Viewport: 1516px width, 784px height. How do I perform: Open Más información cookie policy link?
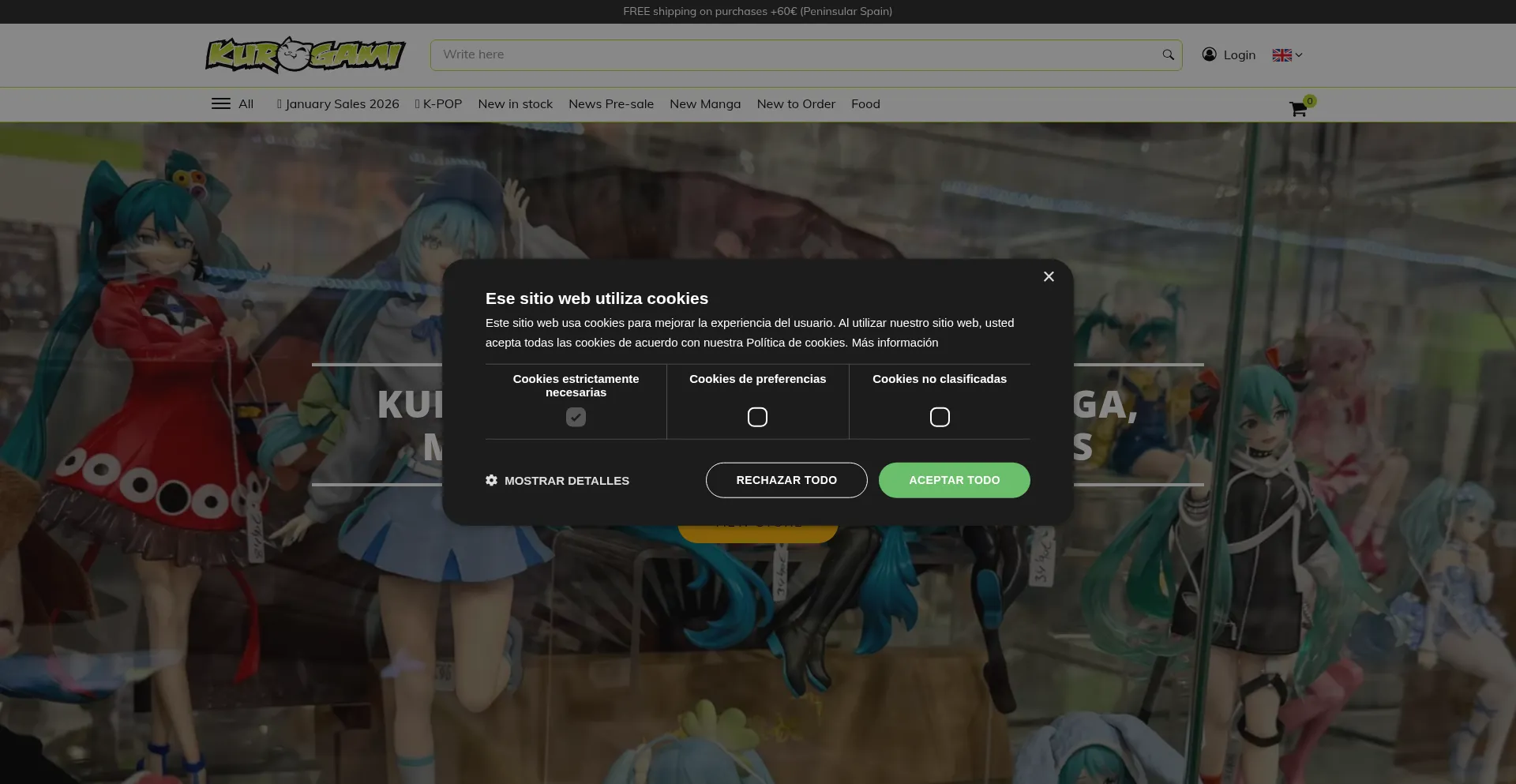pos(893,343)
